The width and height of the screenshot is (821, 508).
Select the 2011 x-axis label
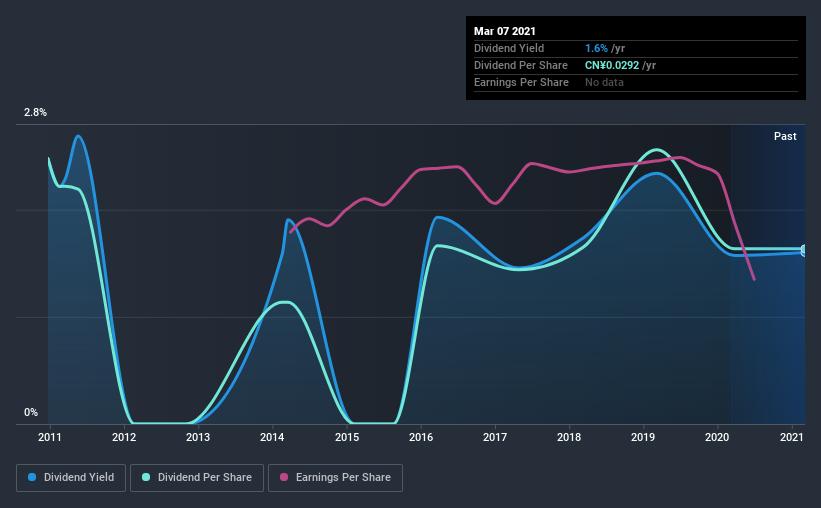click(50, 437)
